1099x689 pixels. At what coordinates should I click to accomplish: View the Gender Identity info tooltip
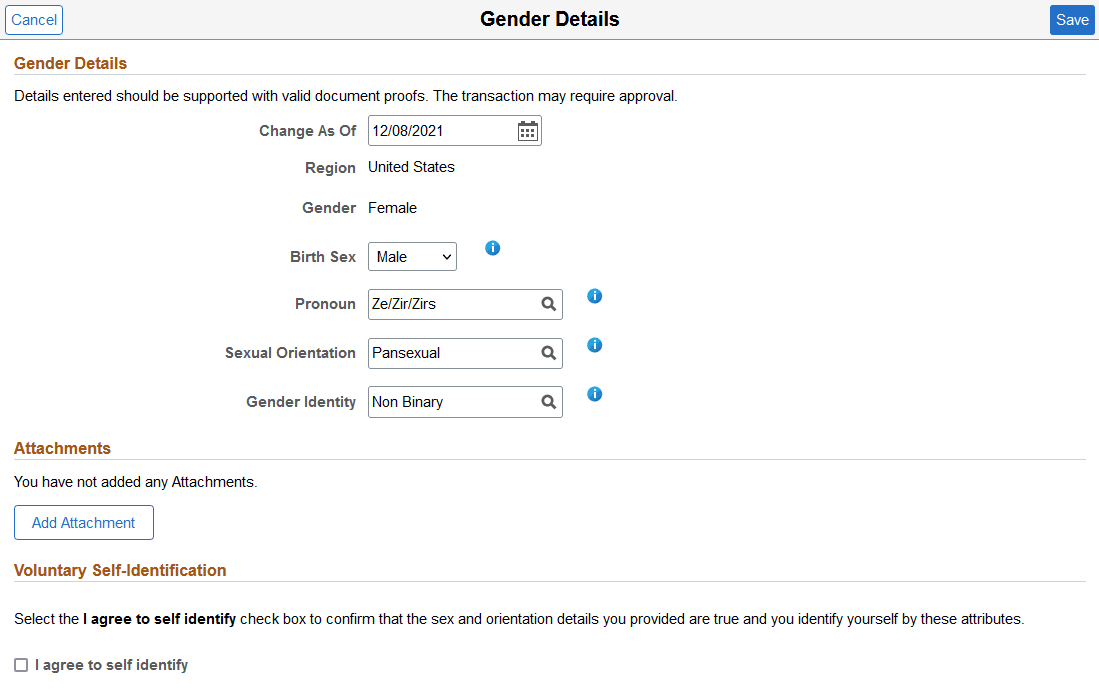pyautogui.click(x=594, y=394)
